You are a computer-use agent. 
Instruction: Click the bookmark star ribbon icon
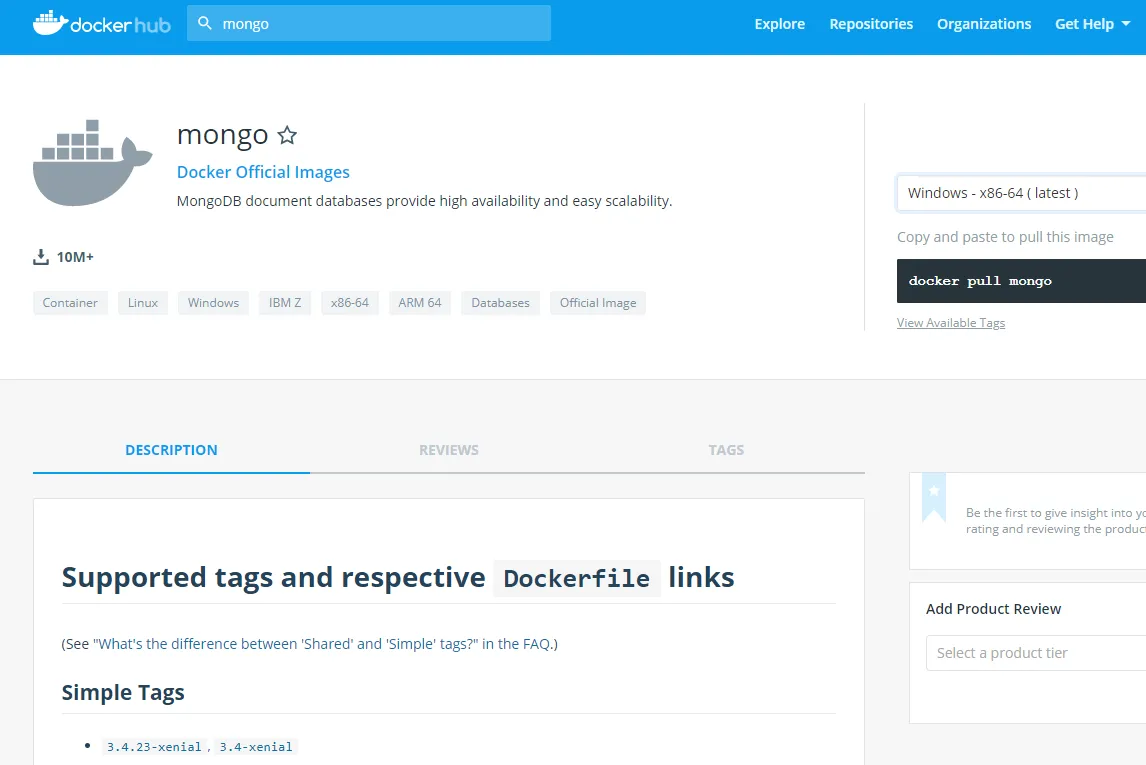(934, 497)
